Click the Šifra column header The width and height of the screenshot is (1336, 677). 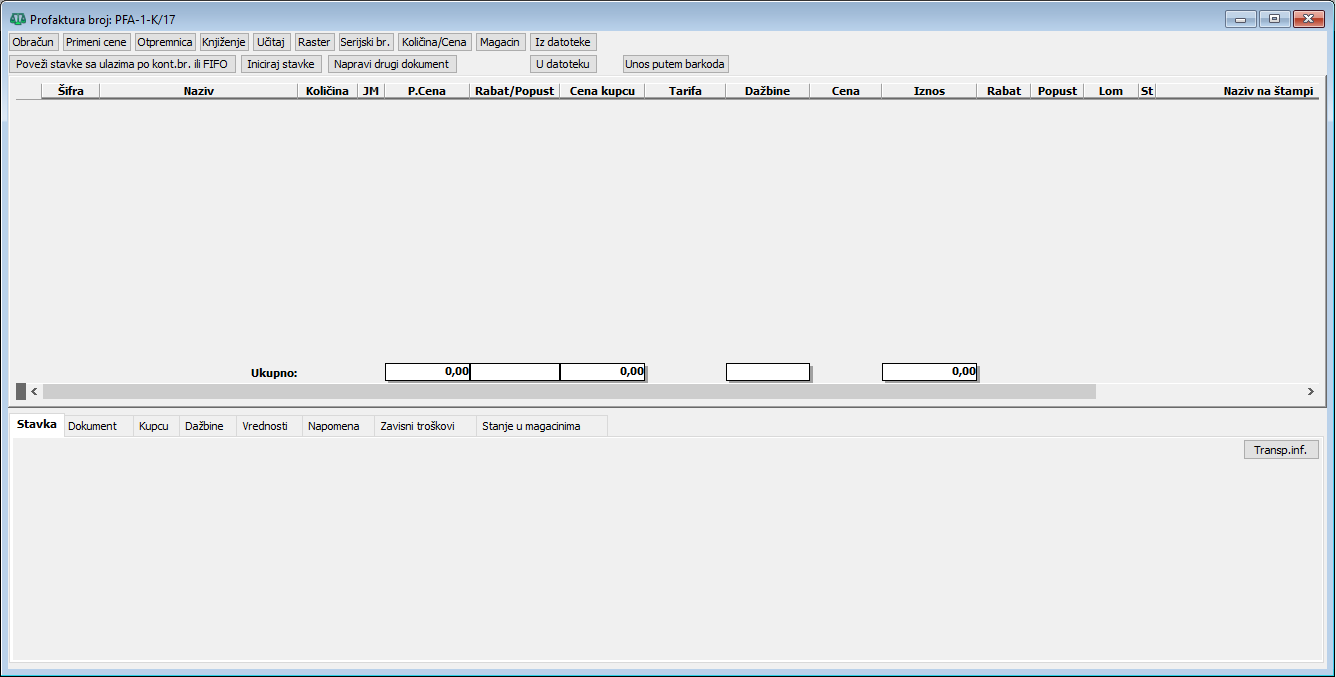point(70,91)
